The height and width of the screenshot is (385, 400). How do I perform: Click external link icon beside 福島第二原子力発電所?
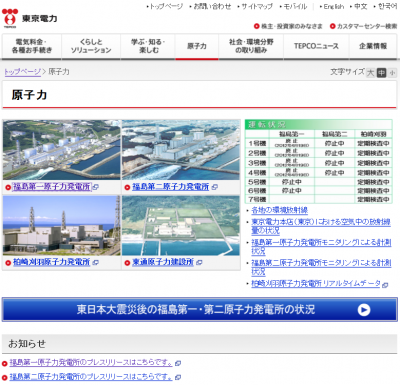coord(215,187)
